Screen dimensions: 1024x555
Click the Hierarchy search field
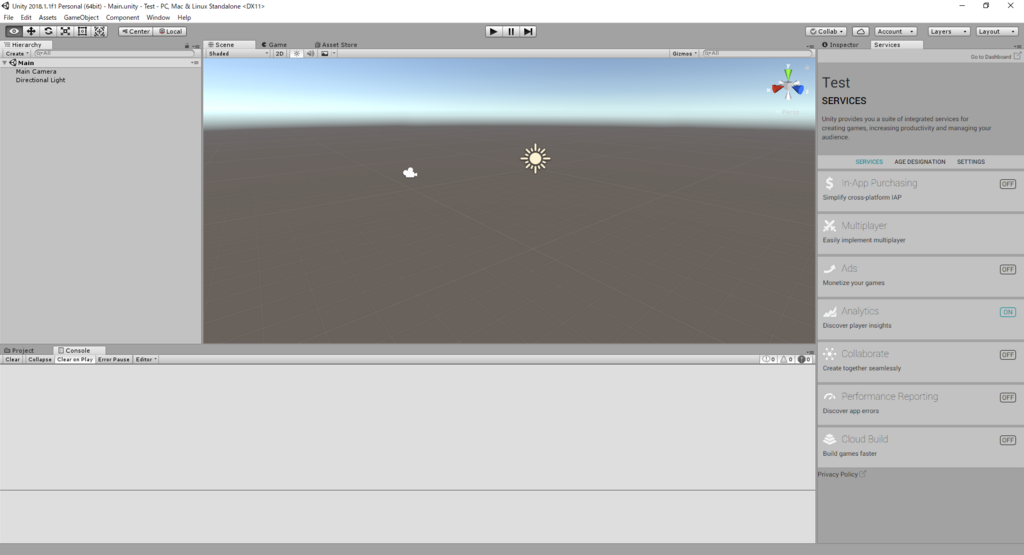(x=114, y=54)
